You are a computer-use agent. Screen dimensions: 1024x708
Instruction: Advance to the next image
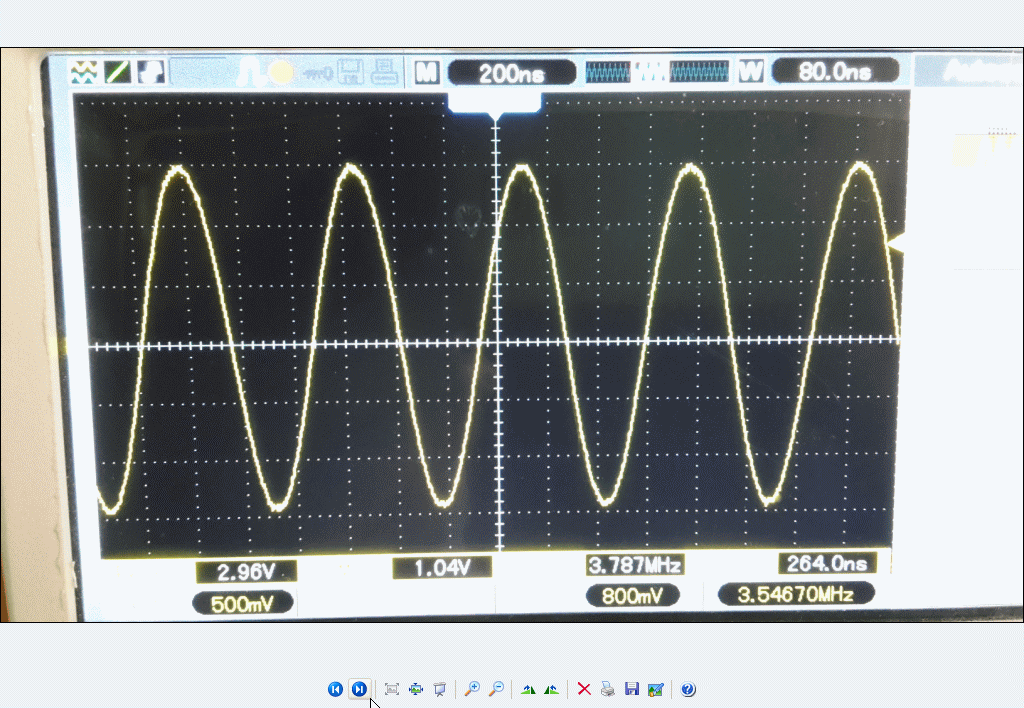[358, 689]
